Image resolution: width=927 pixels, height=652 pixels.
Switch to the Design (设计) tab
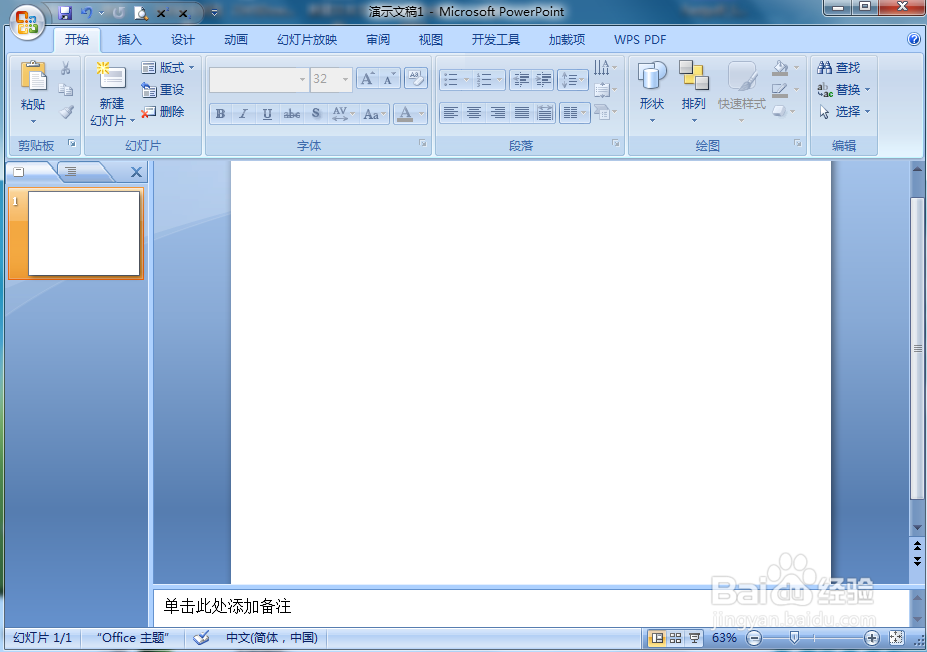pos(183,40)
